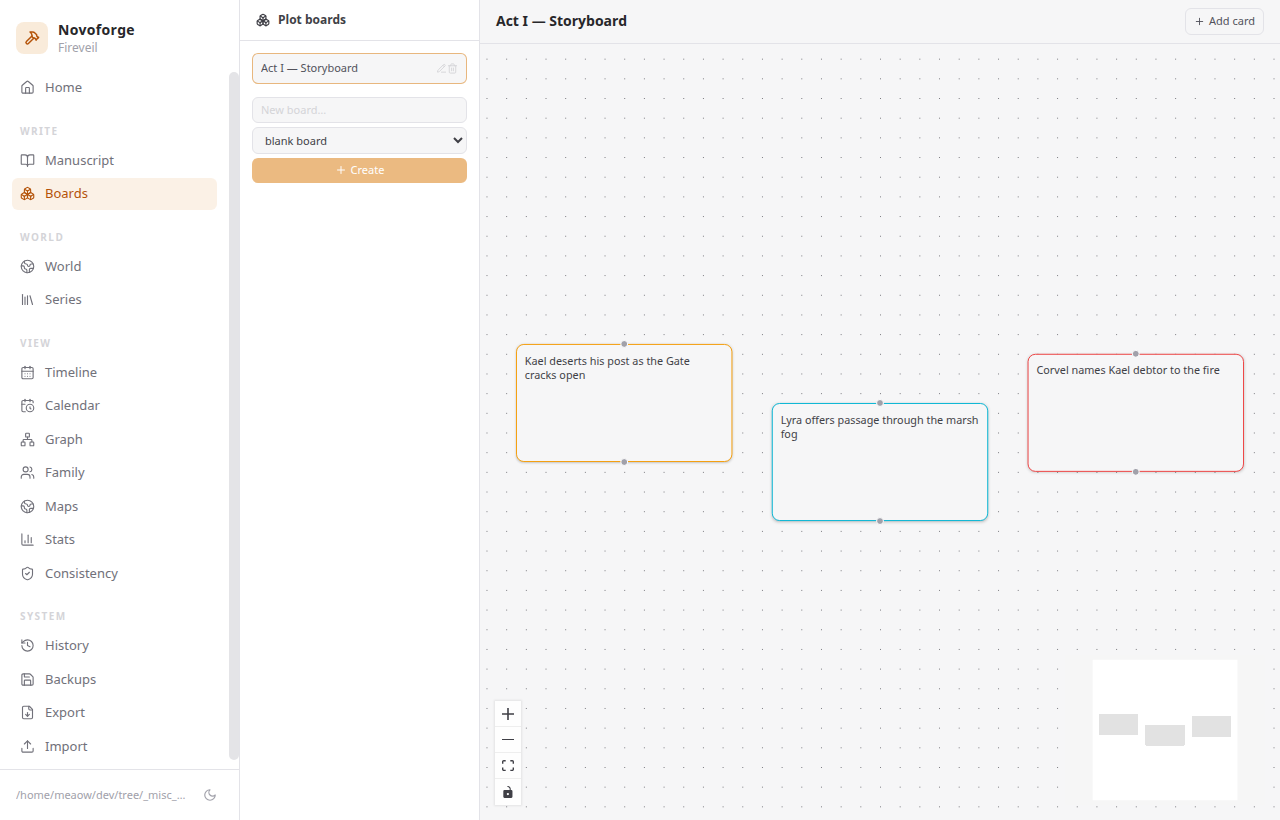
Task: Click the Novoforge hammer logo icon
Action: point(32,38)
